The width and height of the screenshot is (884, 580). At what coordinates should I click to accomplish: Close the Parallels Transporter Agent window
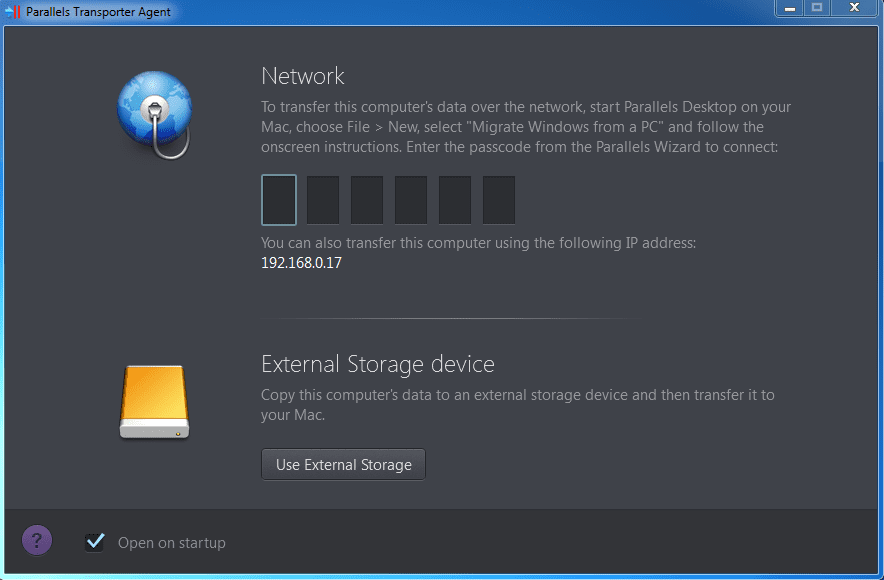coord(855,8)
